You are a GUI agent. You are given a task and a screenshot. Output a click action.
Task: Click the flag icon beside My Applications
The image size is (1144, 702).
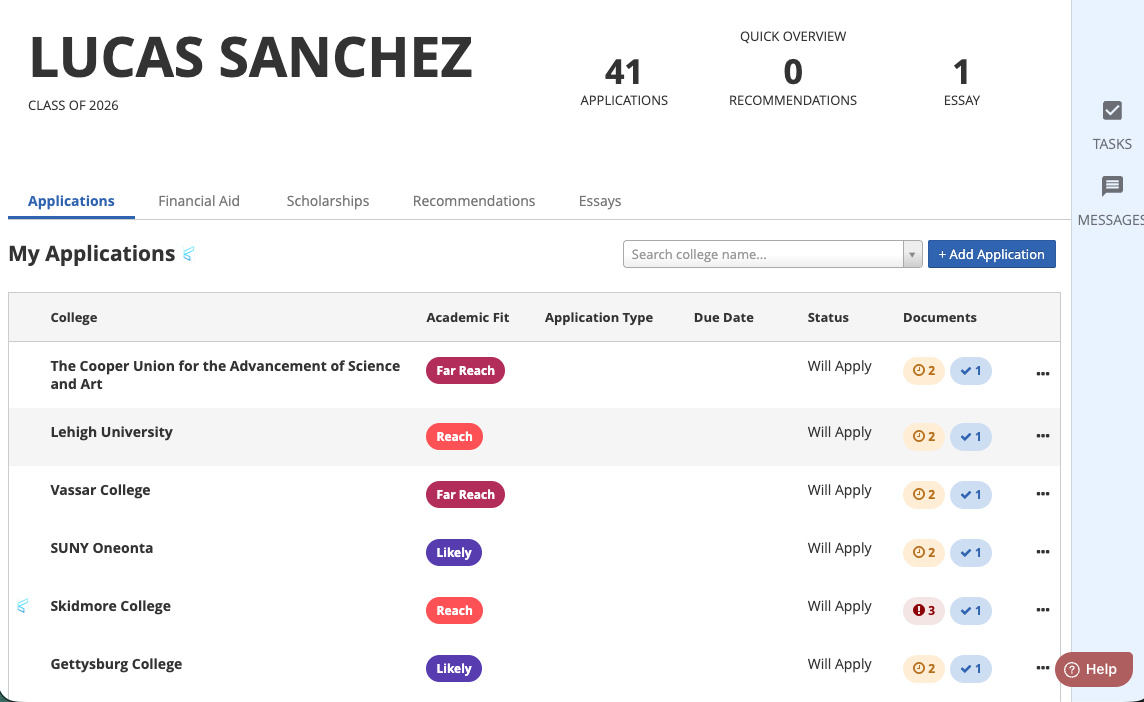click(x=188, y=254)
